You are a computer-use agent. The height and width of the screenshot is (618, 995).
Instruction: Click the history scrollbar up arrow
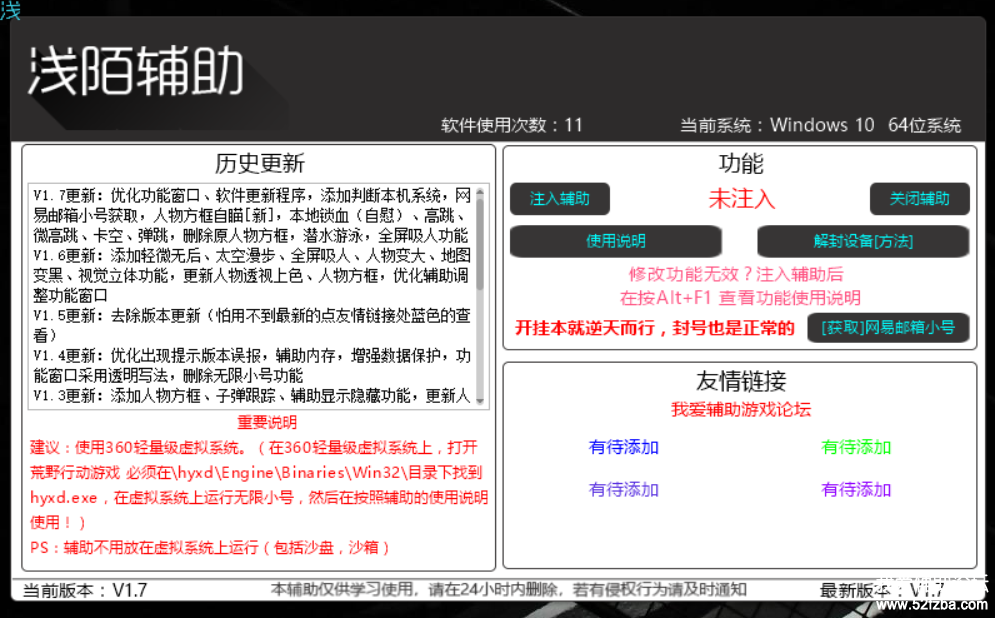click(x=480, y=192)
